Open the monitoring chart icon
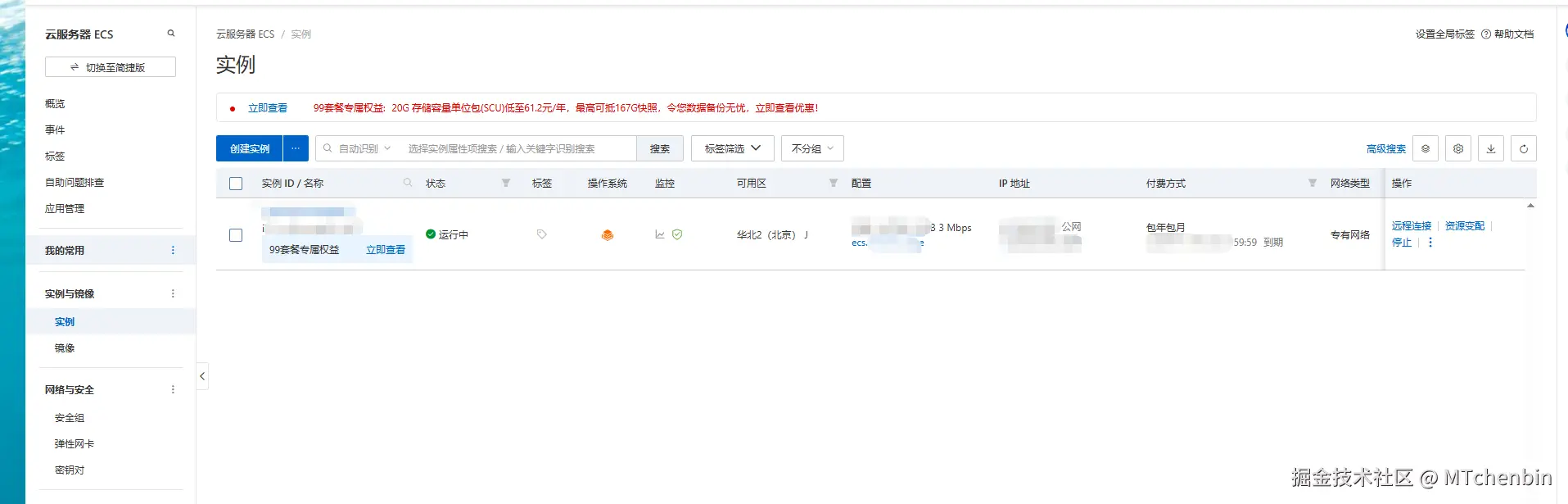This screenshot has width=1568, height=504. tap(660, 234)
